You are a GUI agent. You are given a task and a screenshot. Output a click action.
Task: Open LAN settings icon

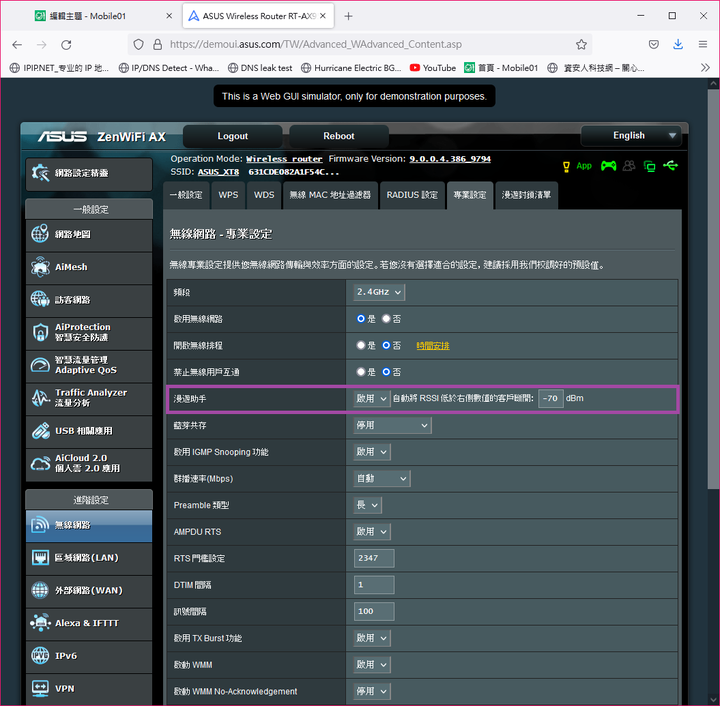(40, 558)
